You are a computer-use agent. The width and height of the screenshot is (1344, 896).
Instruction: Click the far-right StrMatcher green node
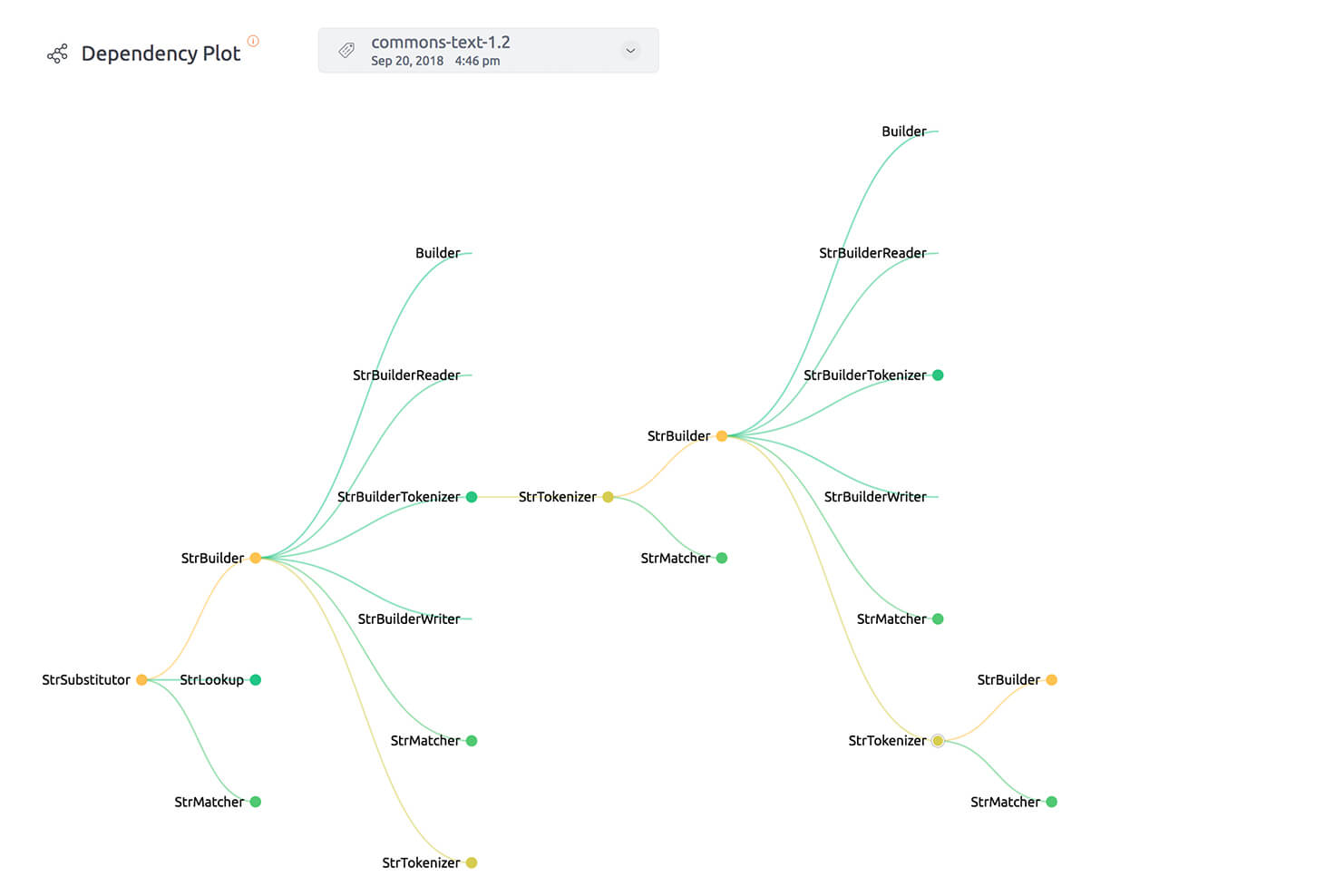tap(1051, 802)
